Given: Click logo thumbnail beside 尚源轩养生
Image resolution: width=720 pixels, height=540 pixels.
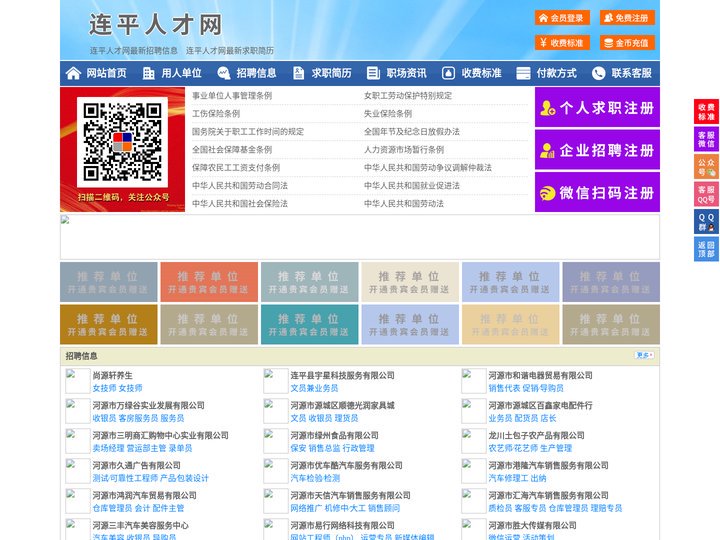Looking at the screenshot, I should [77, 381].
